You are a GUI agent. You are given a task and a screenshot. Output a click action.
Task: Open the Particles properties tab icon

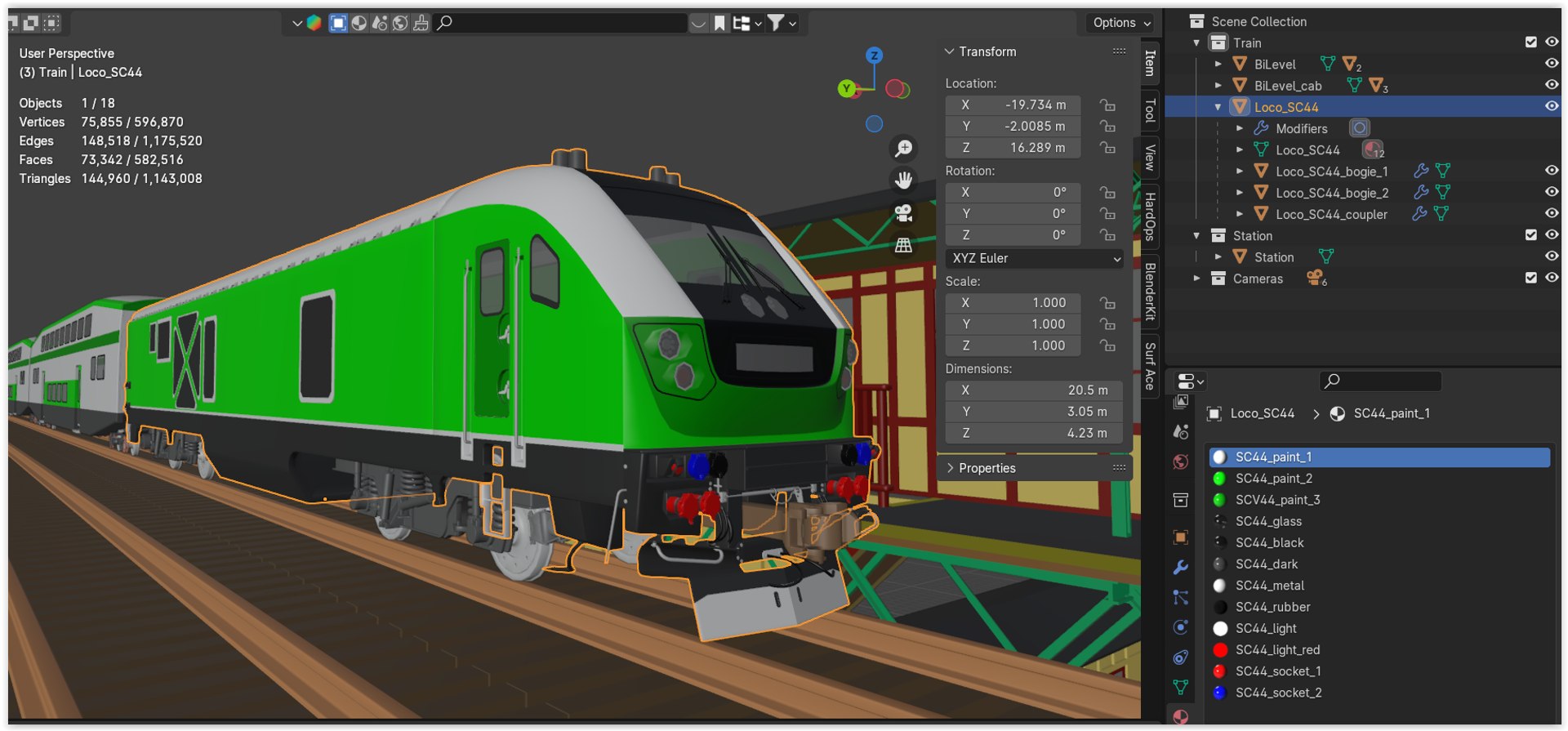(x=1180, y=598)
